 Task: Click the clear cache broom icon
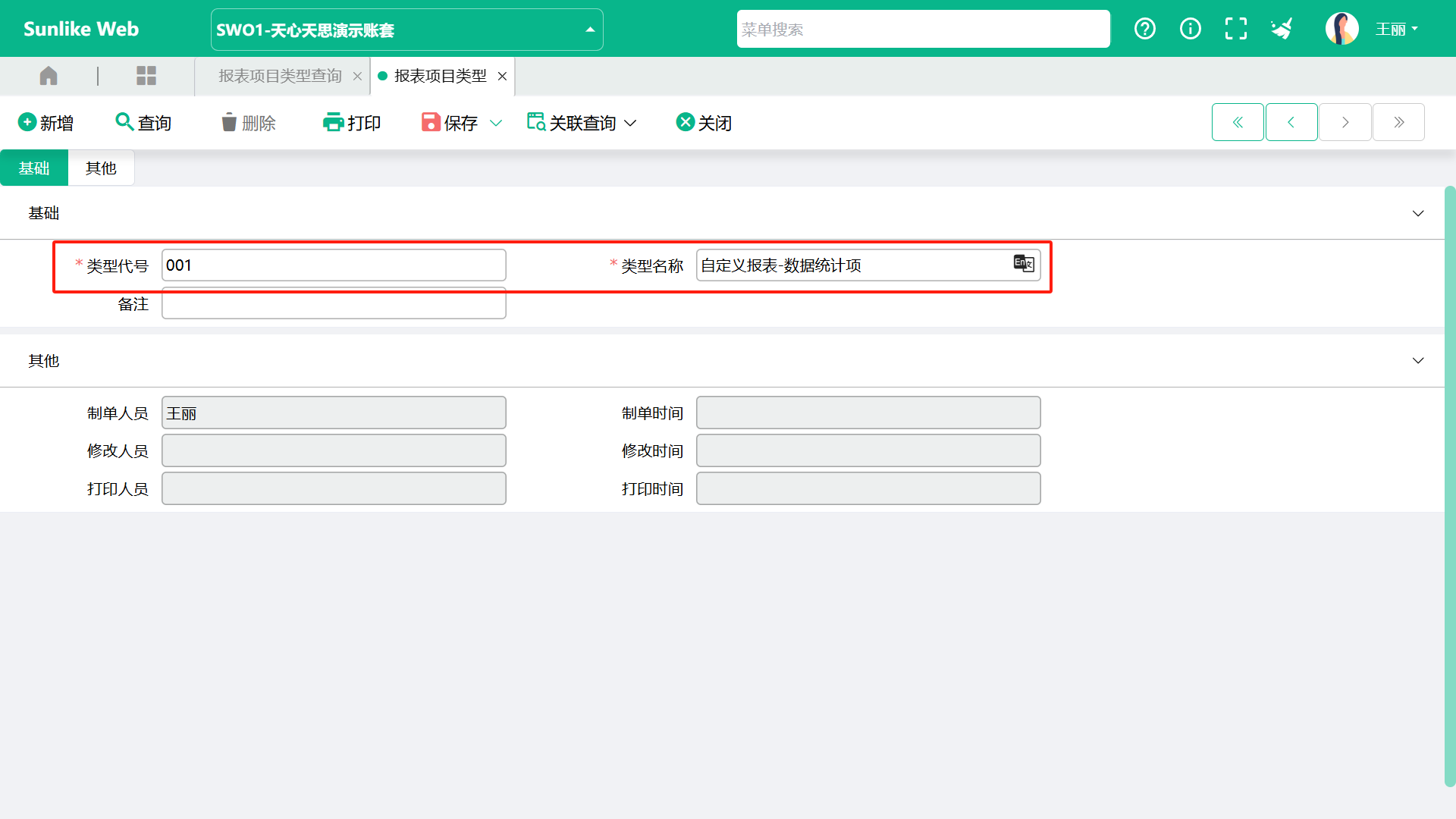tap(1282, 29)
